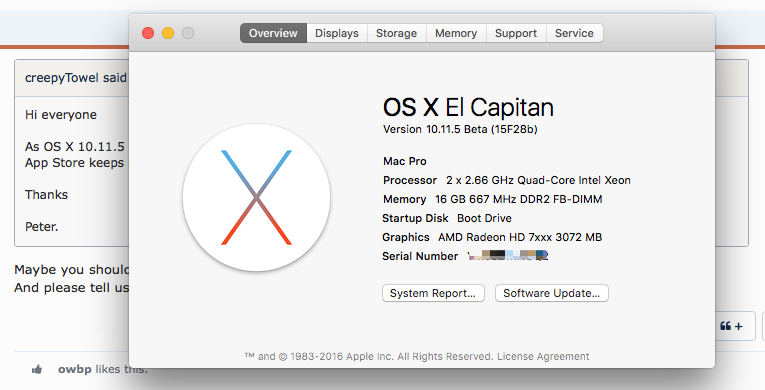
Task: Click the disabled gray zoom button
Action: tap(188, 33)
